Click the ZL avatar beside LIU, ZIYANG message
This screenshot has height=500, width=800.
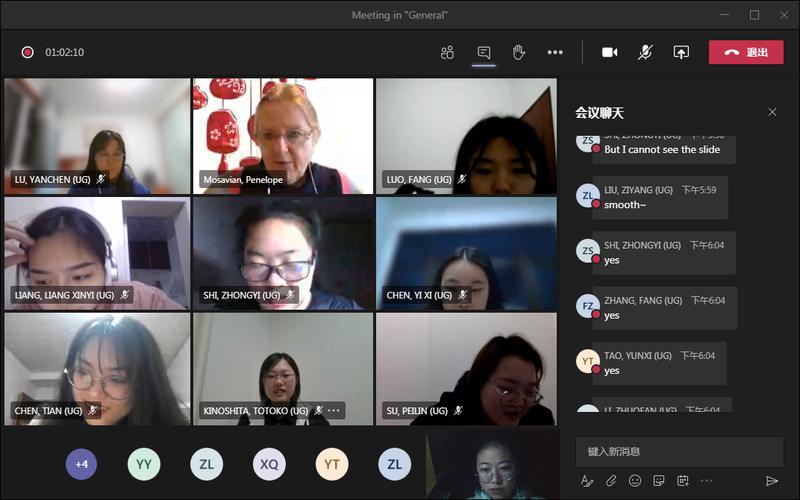tap(588, 195)
